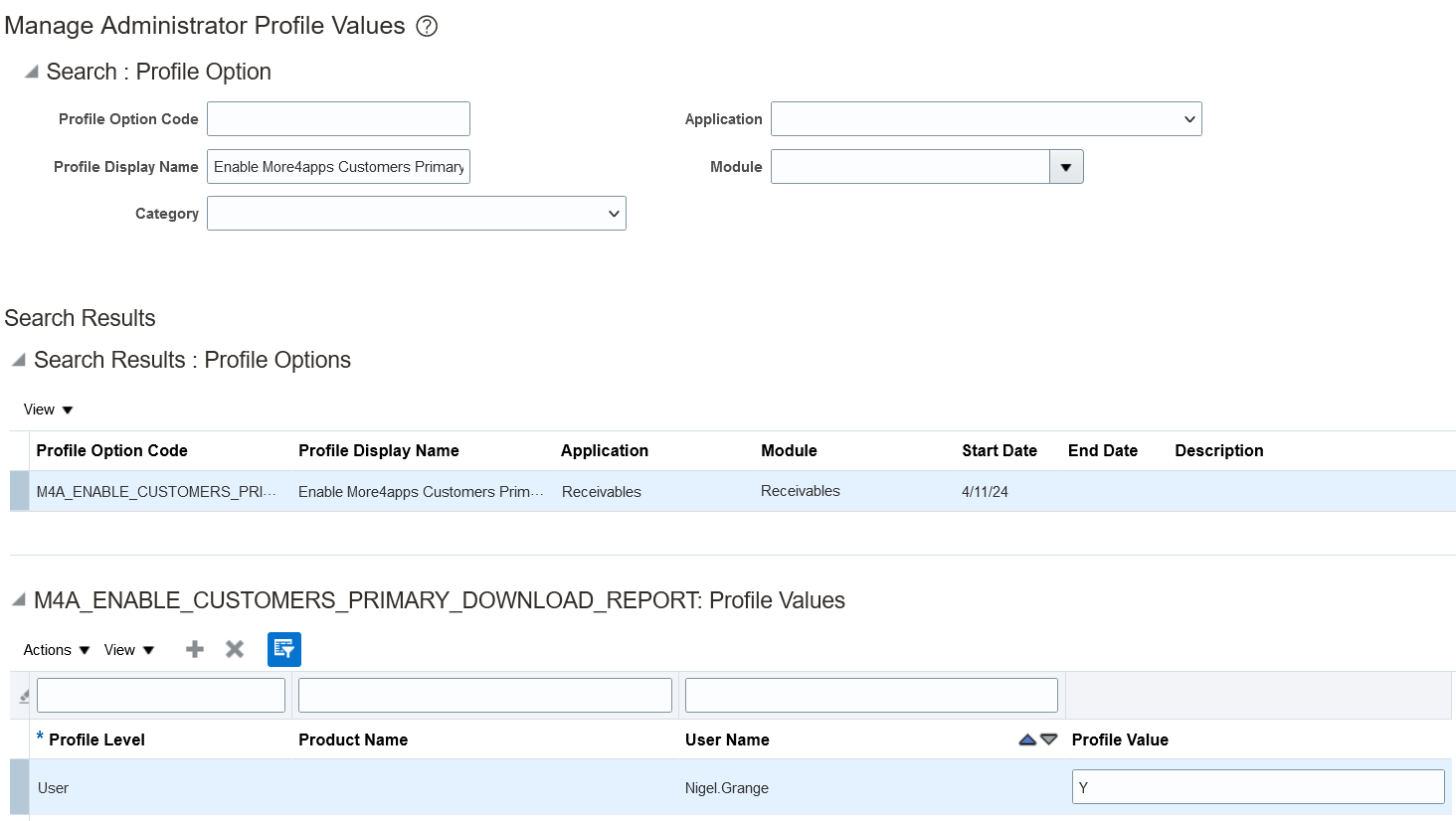1456x821 pixels.
Task: Click the Application column header
Action: point(605,450)
